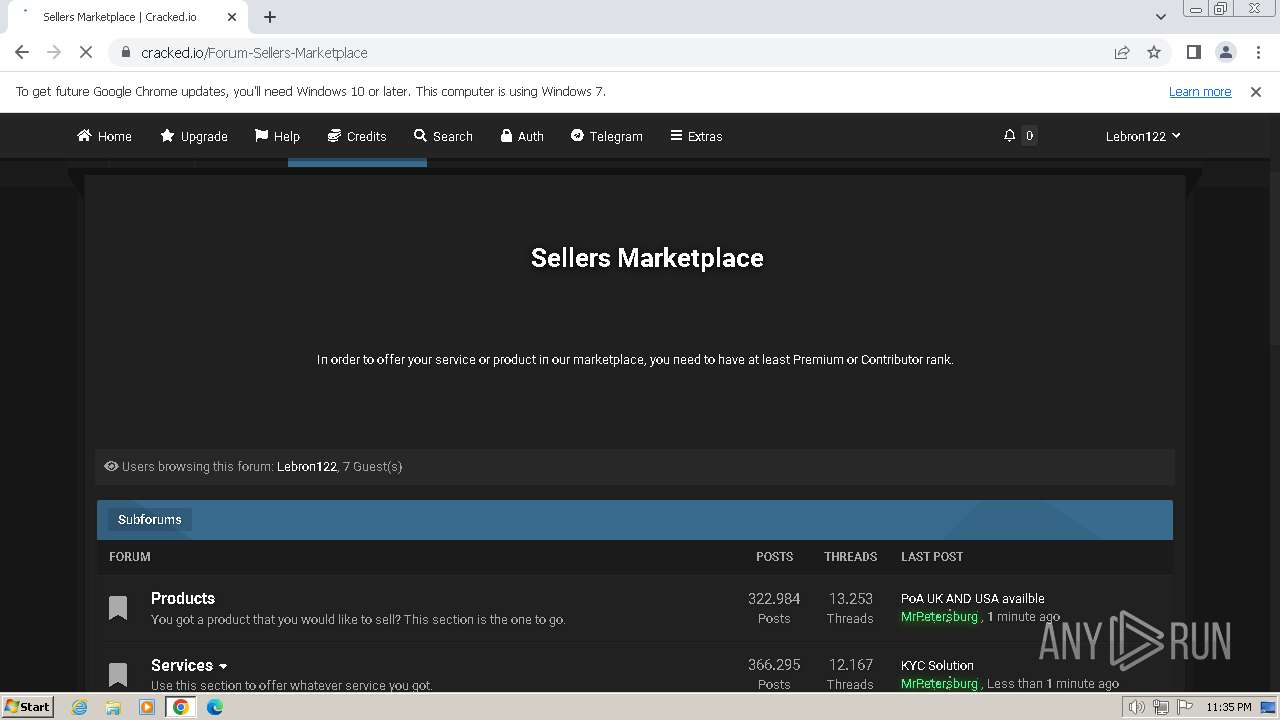Open the PoA UK AND USA availble post
1280x720 pixels.
(973, 598)
